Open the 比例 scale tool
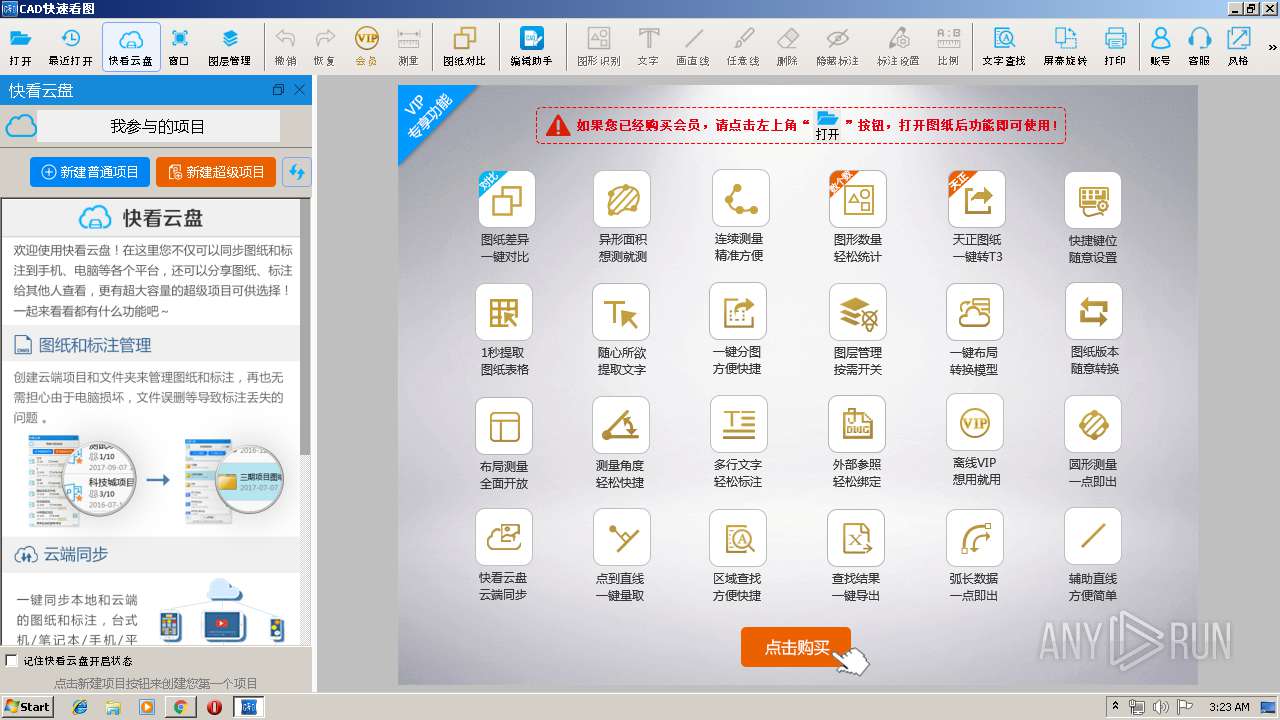 tap(948, 47)
